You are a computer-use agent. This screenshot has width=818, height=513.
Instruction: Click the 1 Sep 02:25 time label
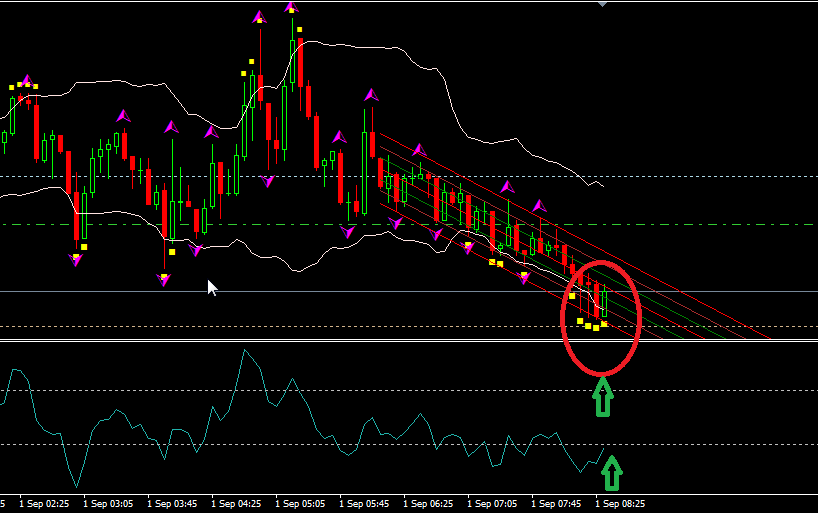44,504
